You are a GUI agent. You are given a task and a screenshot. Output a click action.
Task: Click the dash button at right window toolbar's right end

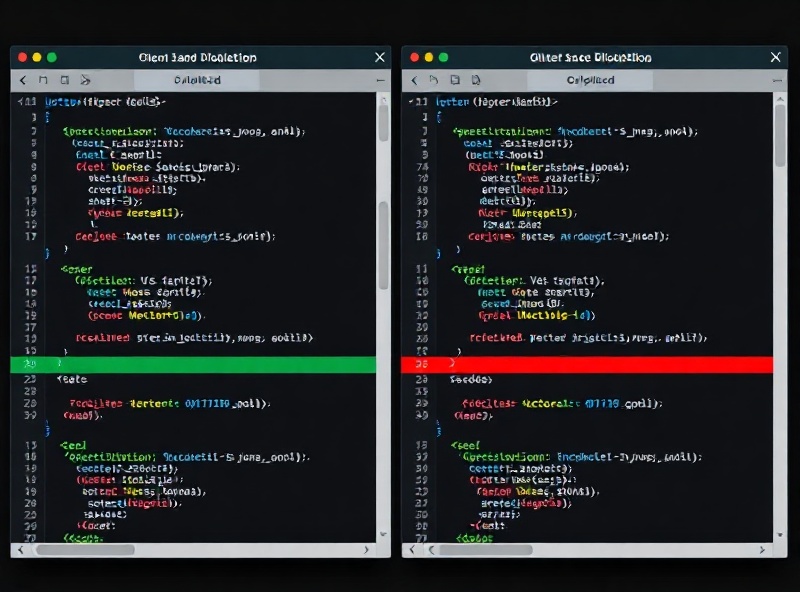coord(777,81)
